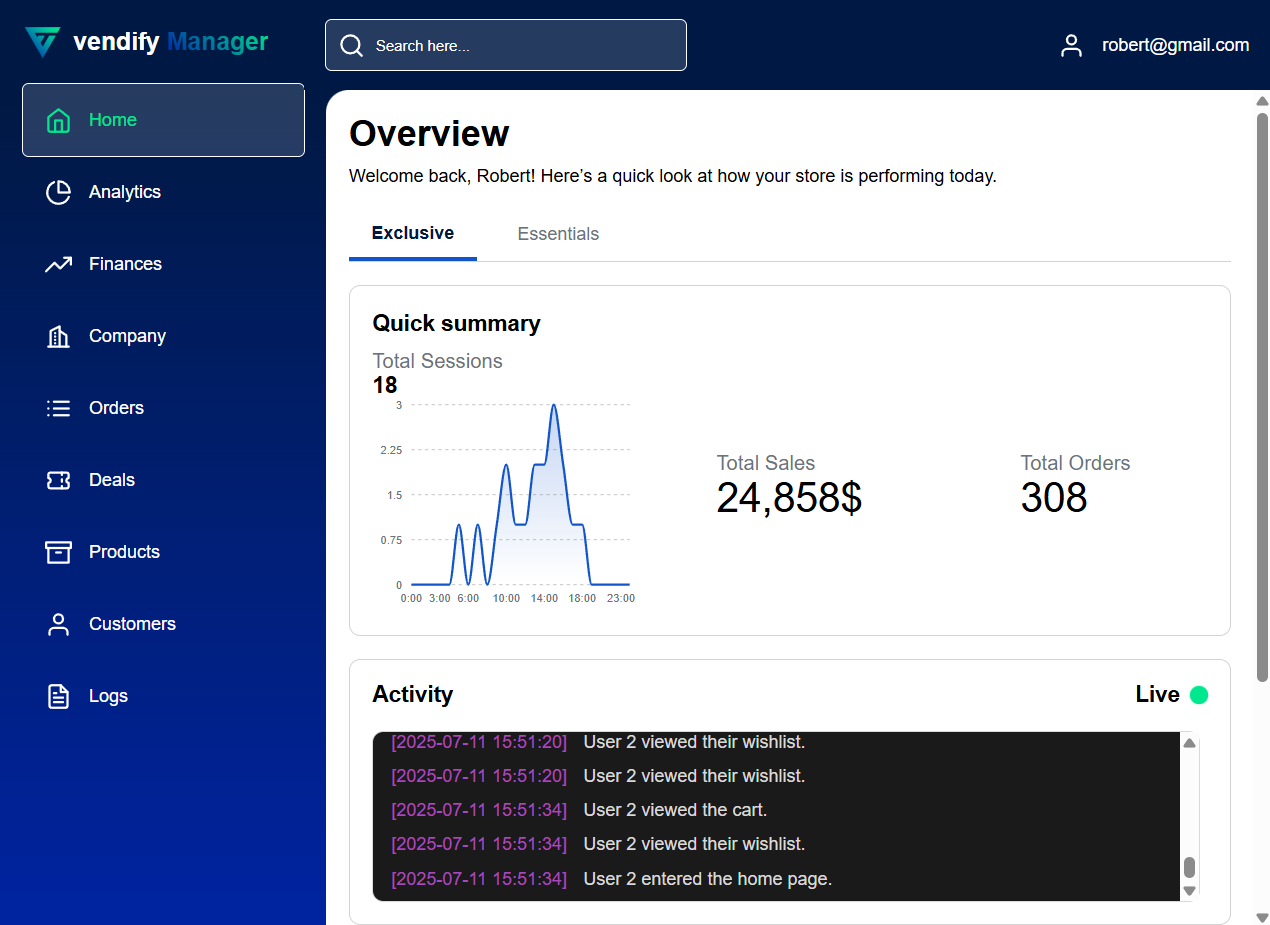
Task: Switch to the Exclusive tab
Action: (413, 234)
